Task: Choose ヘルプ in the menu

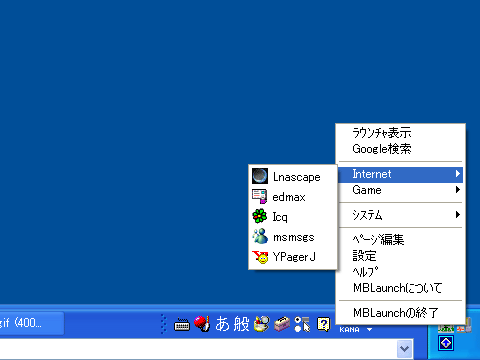Action: (400, 272)
